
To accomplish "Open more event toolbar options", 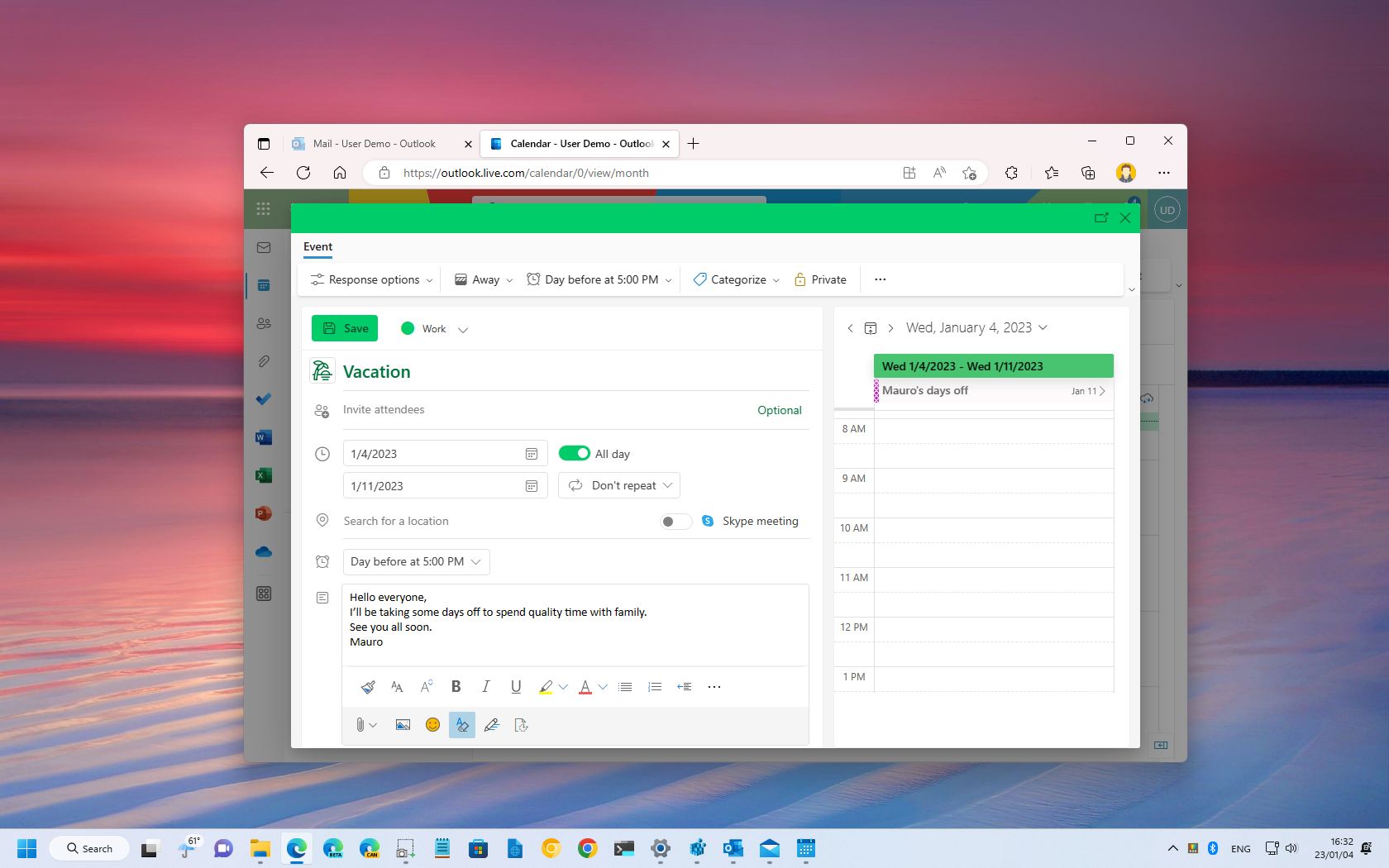I will 881,279.
